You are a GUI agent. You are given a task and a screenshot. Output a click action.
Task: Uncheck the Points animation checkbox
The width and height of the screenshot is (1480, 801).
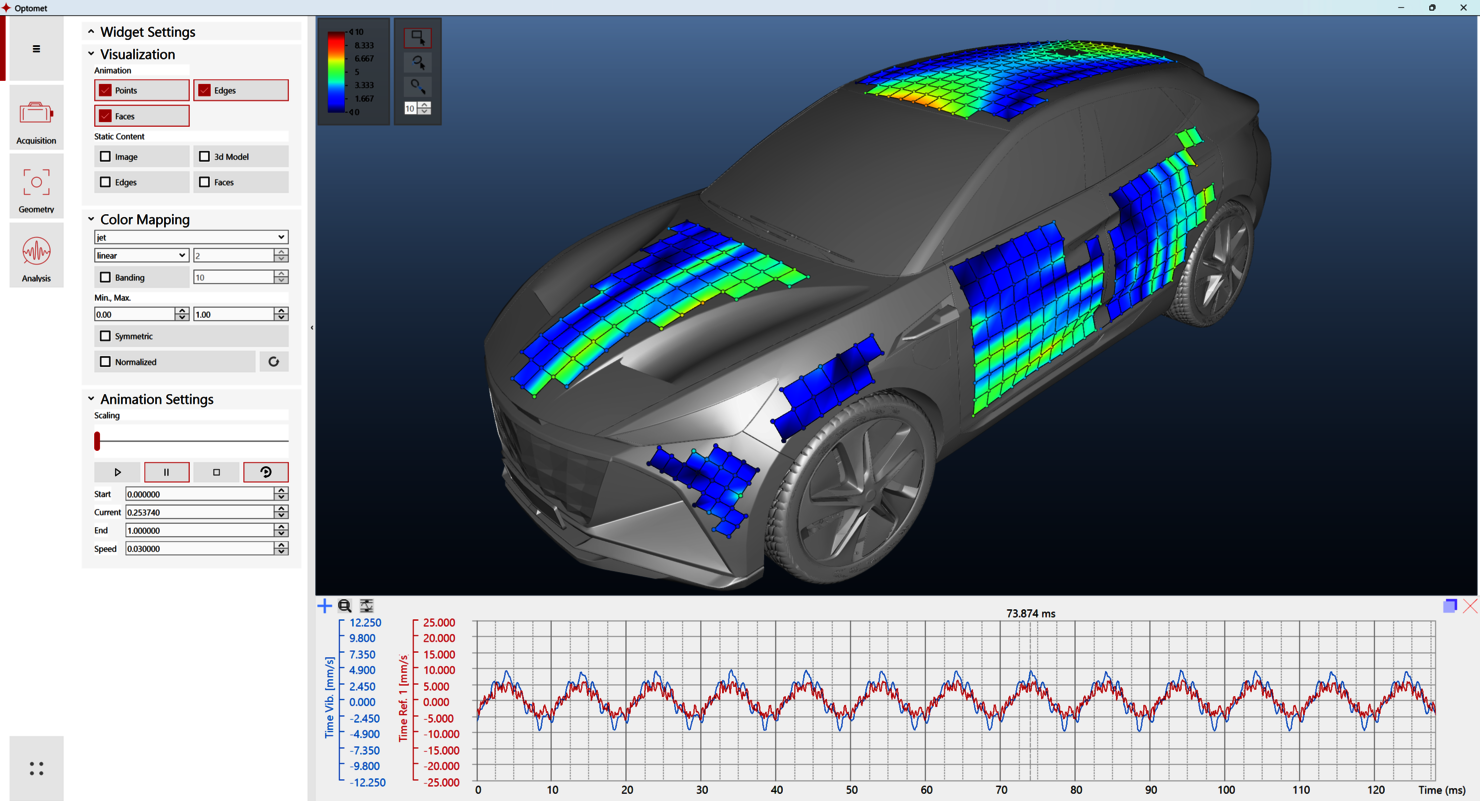click(x=106, y=91)
